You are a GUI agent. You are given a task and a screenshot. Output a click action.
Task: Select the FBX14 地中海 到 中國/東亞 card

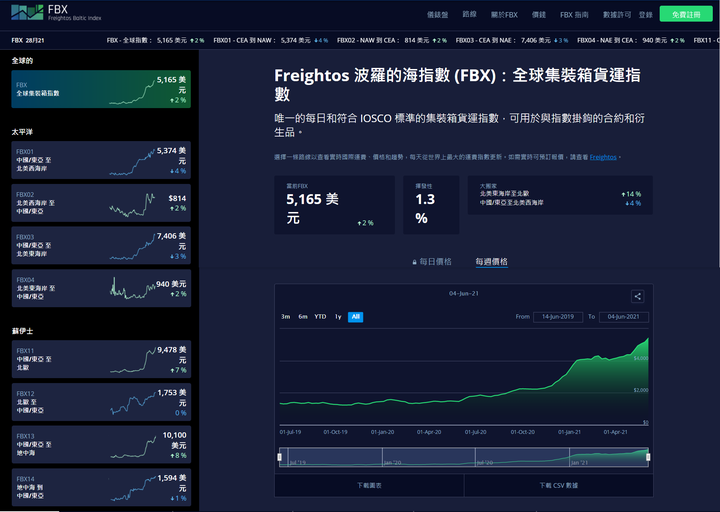(101, 487)
